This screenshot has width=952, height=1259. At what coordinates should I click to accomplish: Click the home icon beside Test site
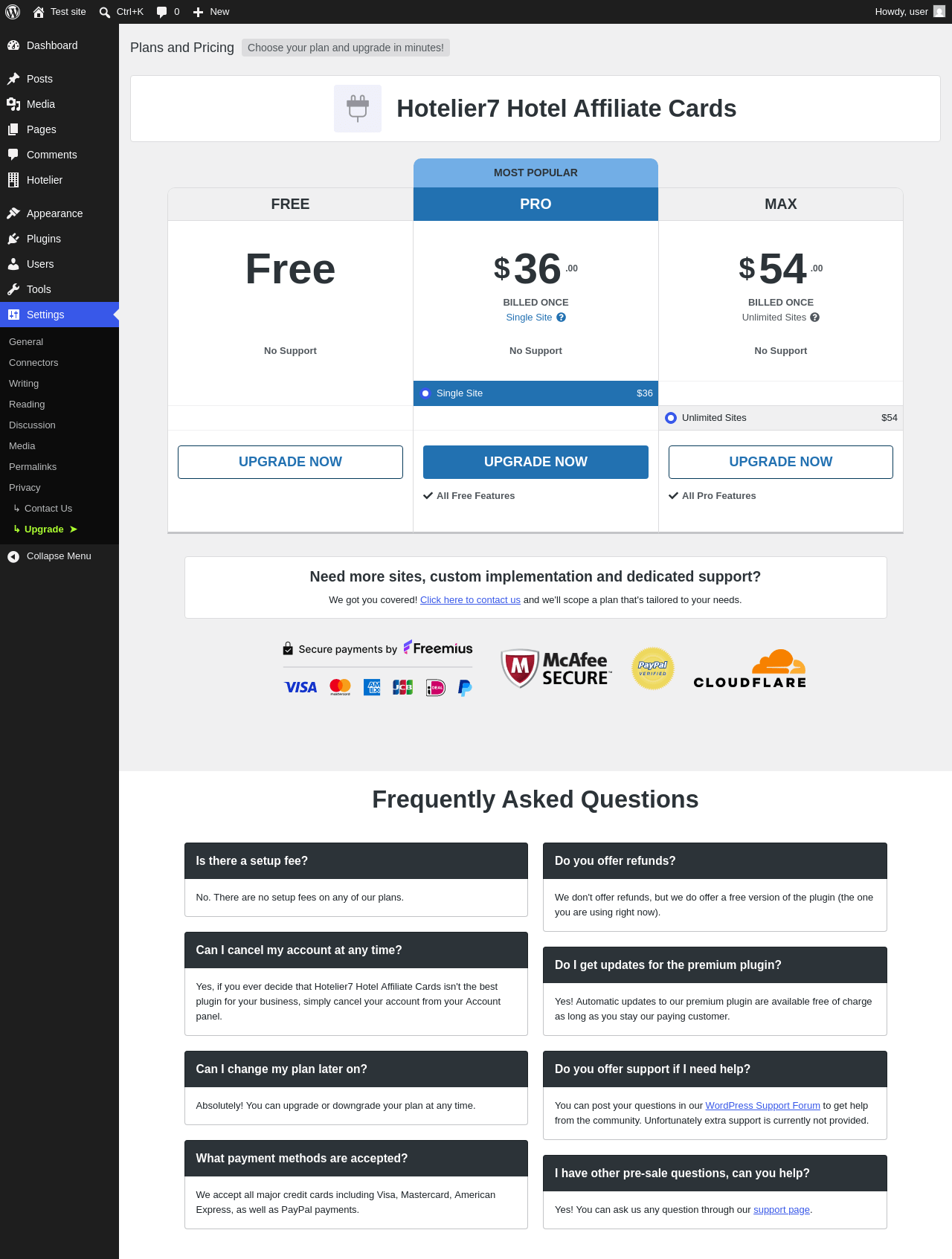pyautogui.click(x=39, y=12)
